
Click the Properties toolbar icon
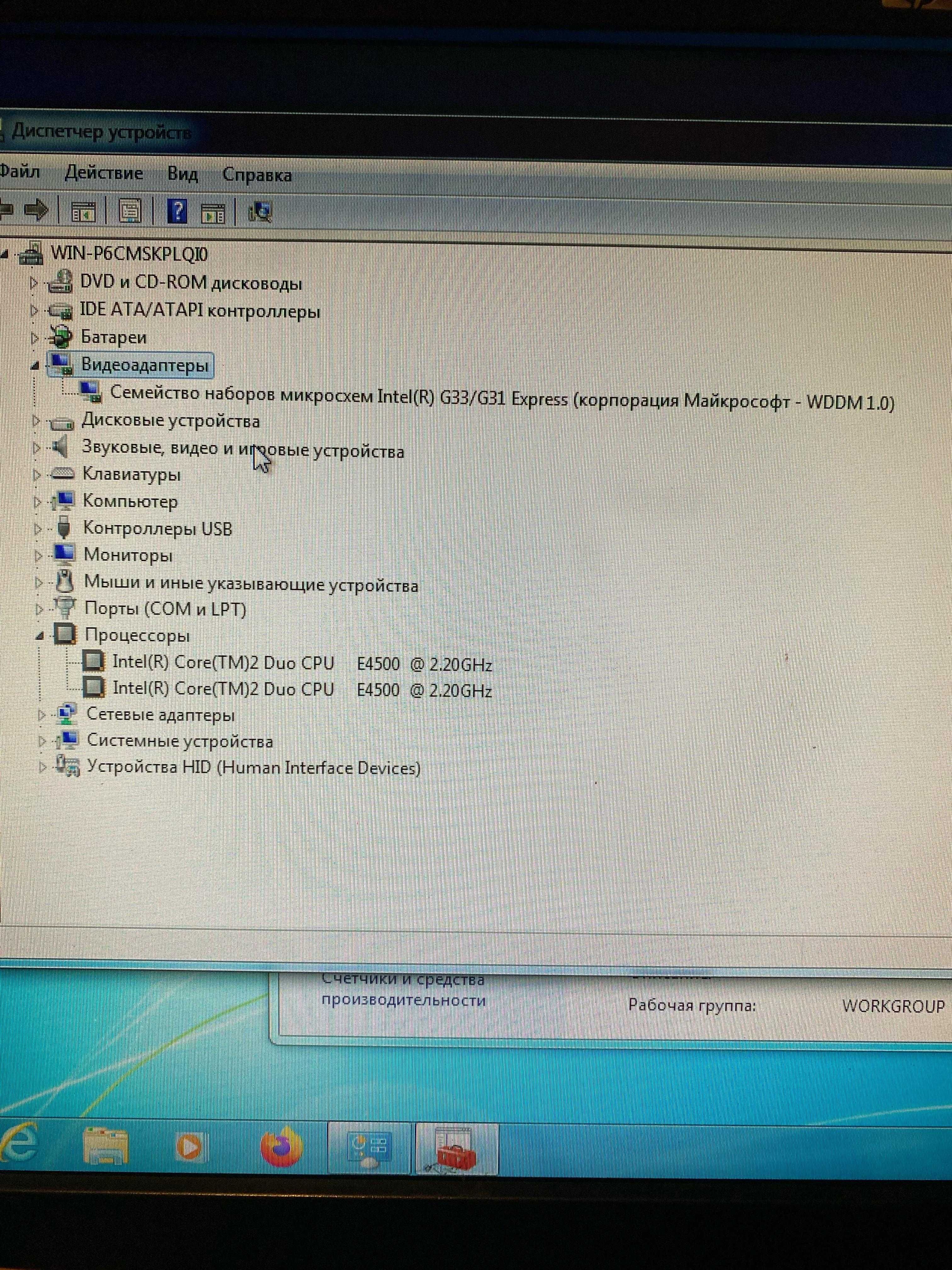[x=130, y=211]
